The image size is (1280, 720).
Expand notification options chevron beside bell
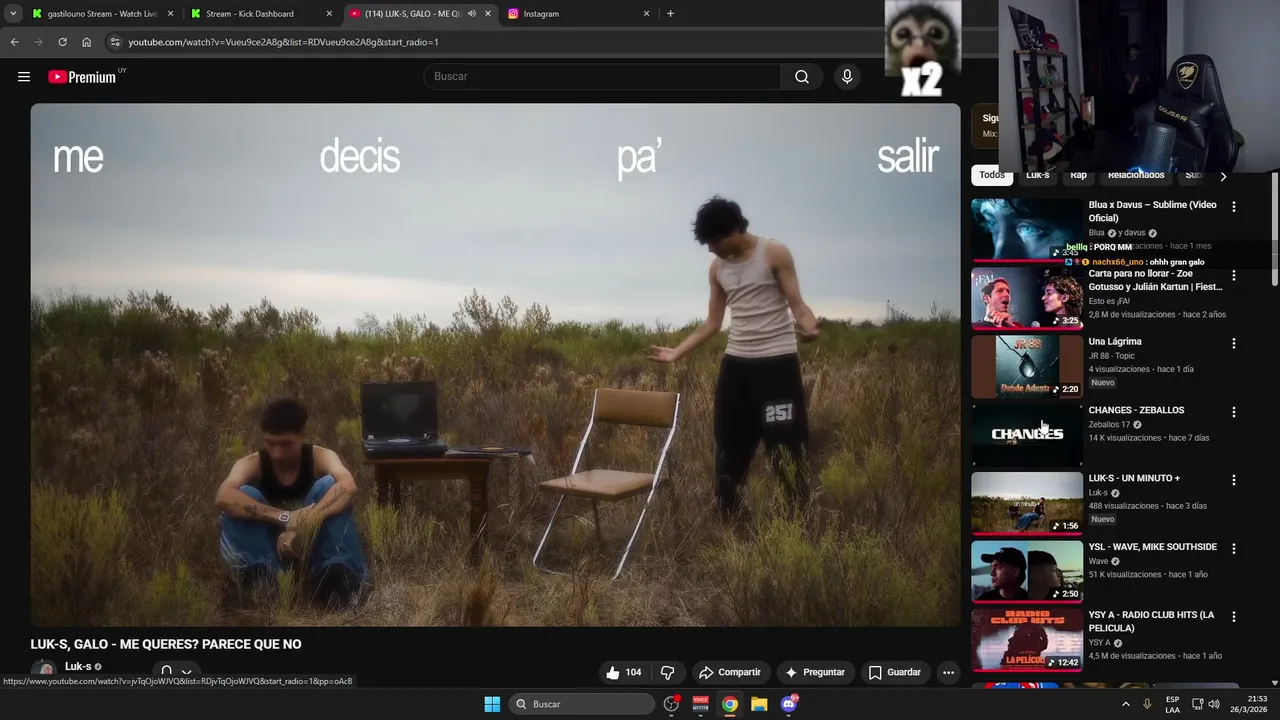click(186, 673)
